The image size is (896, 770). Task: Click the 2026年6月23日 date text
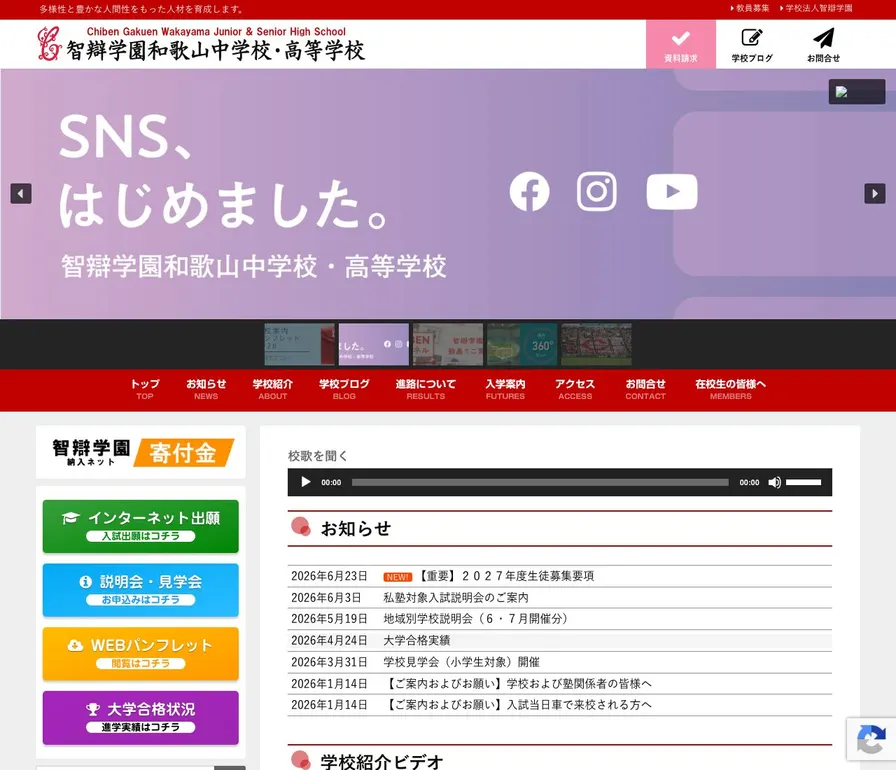click(329, 576)
